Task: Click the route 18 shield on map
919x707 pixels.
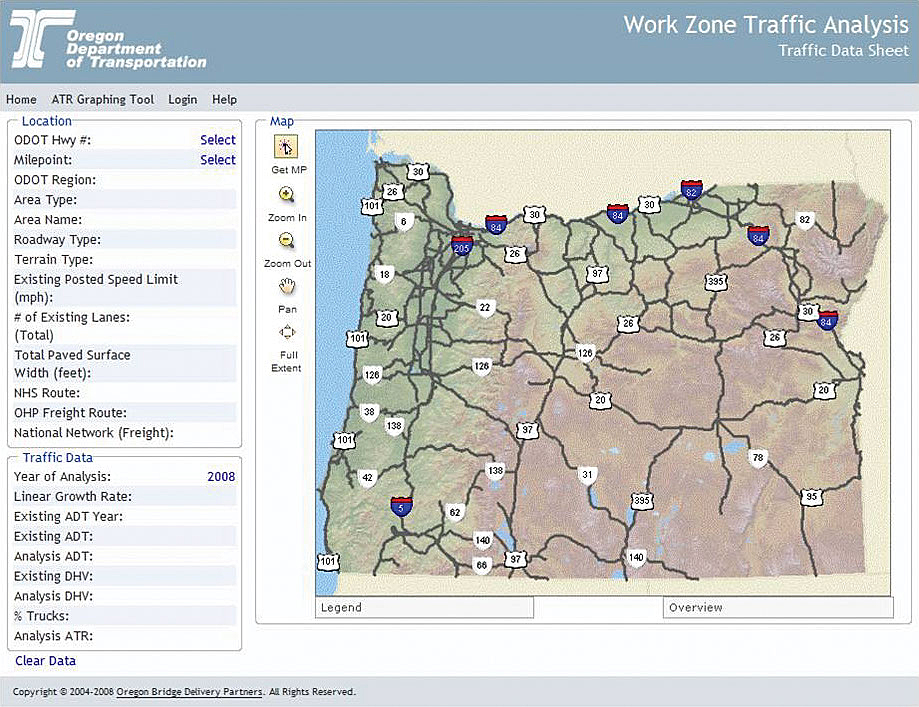Action: tap(384, 274)
